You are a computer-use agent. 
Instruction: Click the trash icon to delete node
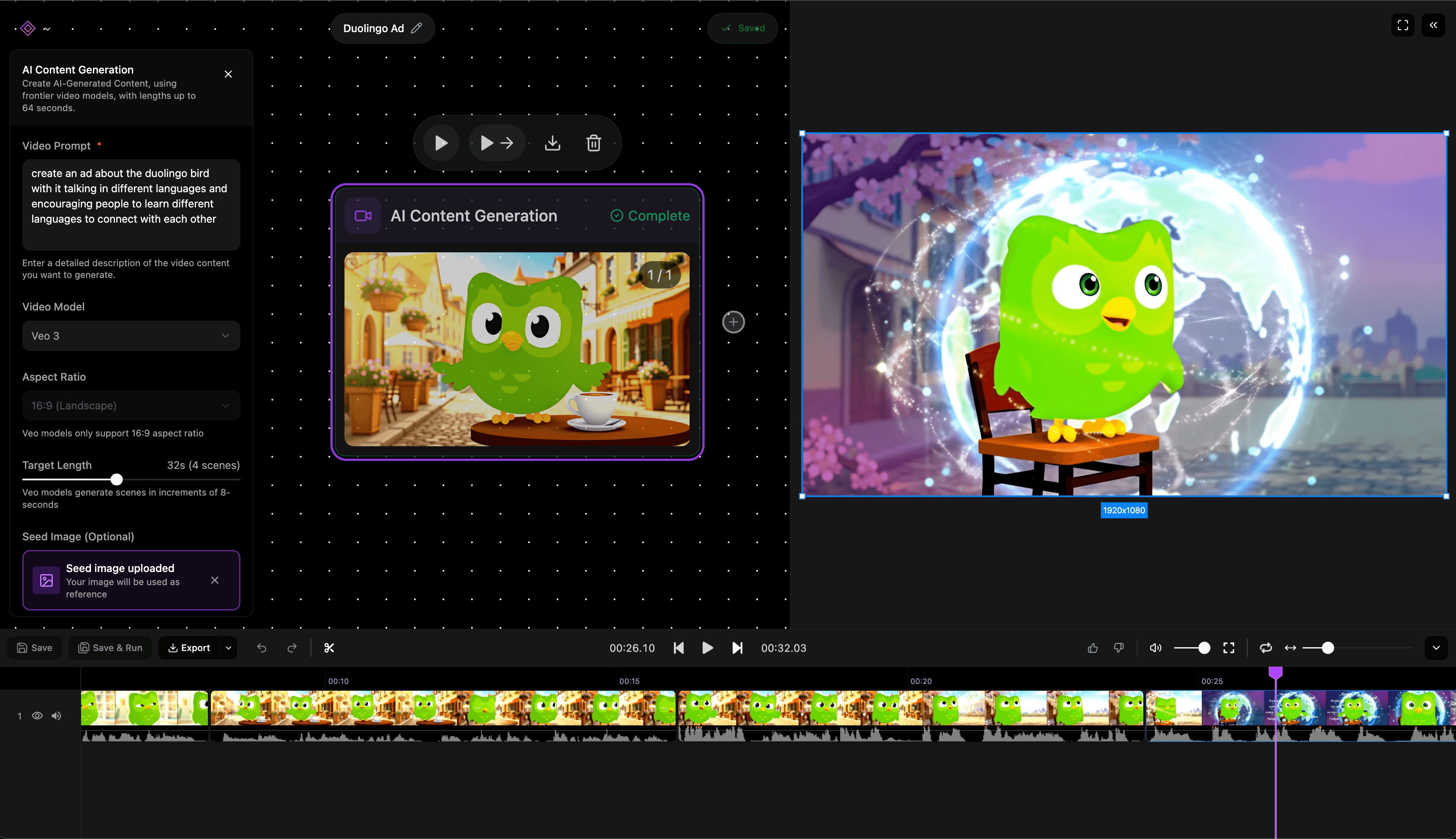(594, 143)
